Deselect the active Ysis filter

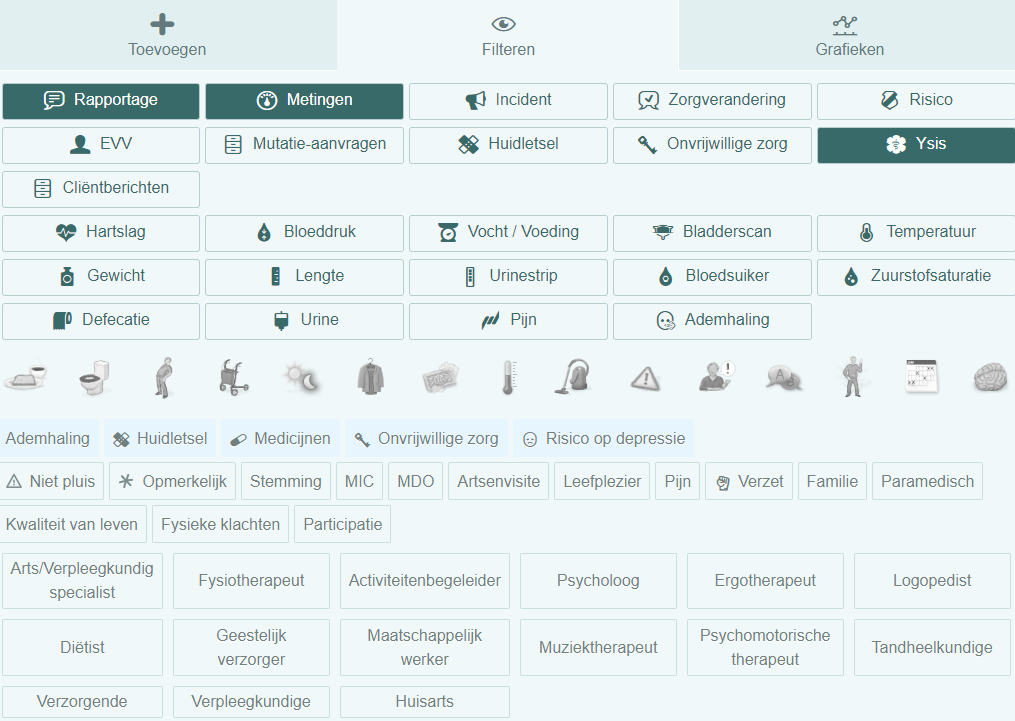[x=915, y=144]
